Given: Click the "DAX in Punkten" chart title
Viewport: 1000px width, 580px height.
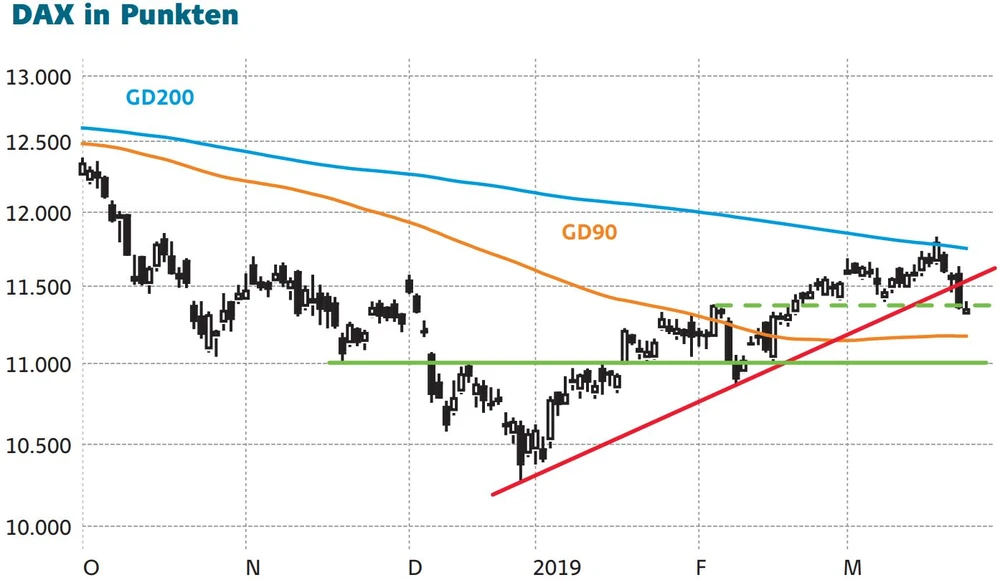Looking at the screenshot, I should point(120,18).
